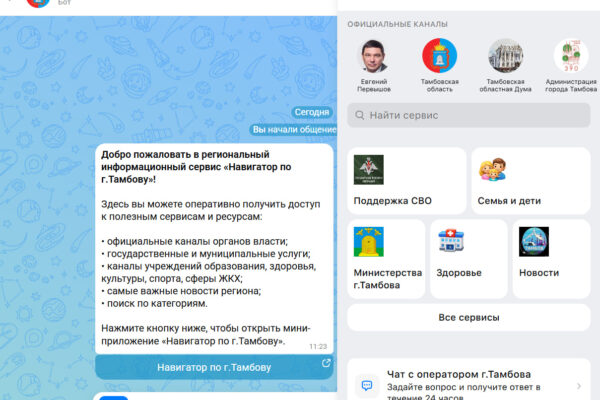The width and height of the screenshot is (600, 400).
Task: Select the Здоровье card label
Action: [x=459, y=273]
